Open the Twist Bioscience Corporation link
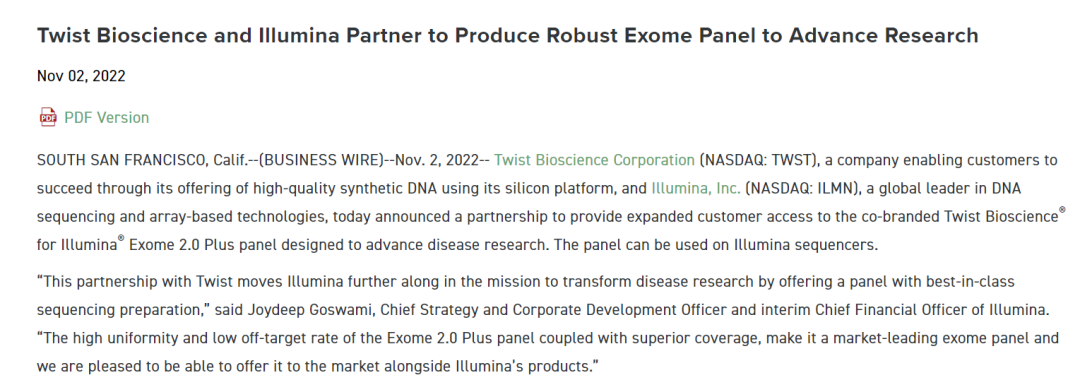 pos(594,160)
